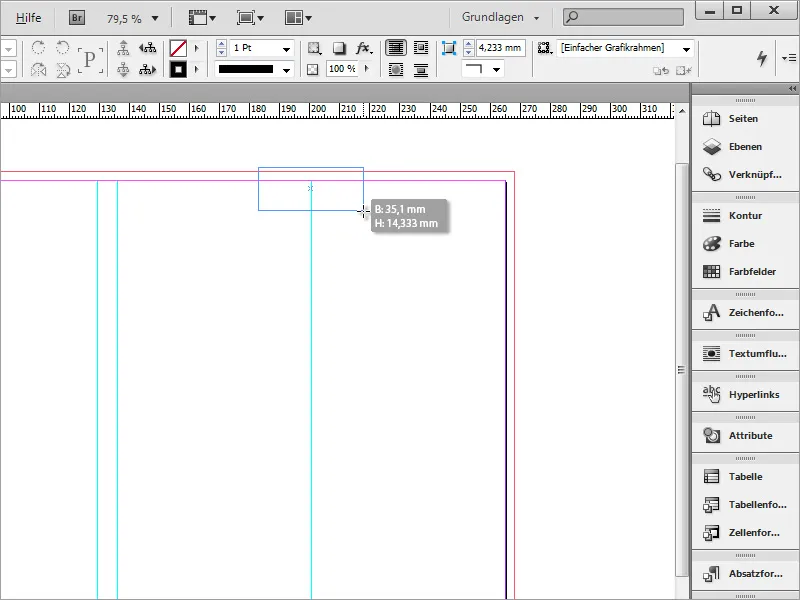Open the arrange documents dropdown
Image resolution: width=800 pixels, height=600 pixels.
298,18
